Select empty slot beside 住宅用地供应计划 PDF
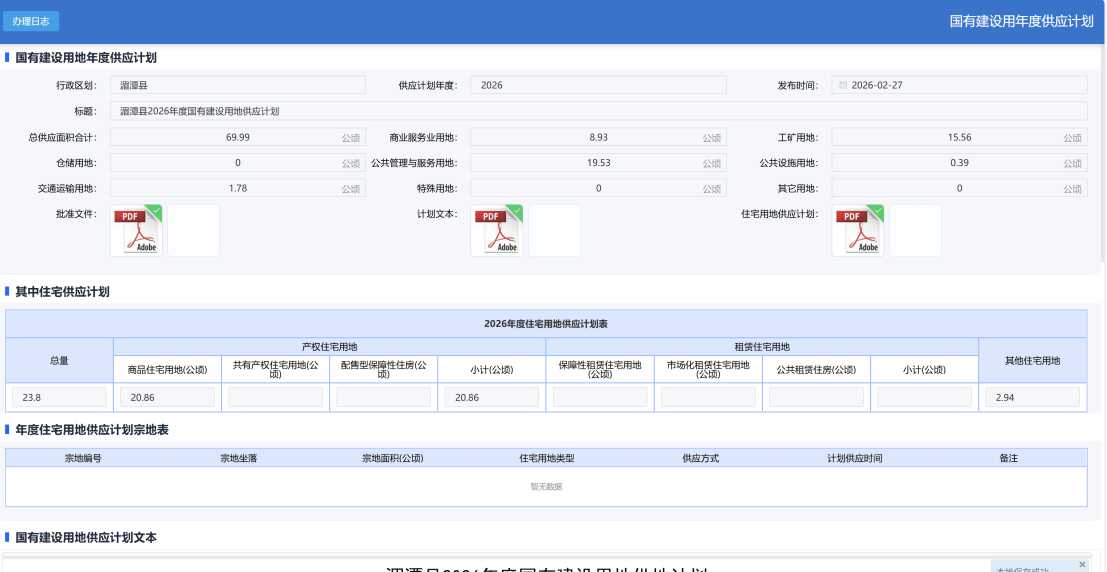 tap(915, 230)
